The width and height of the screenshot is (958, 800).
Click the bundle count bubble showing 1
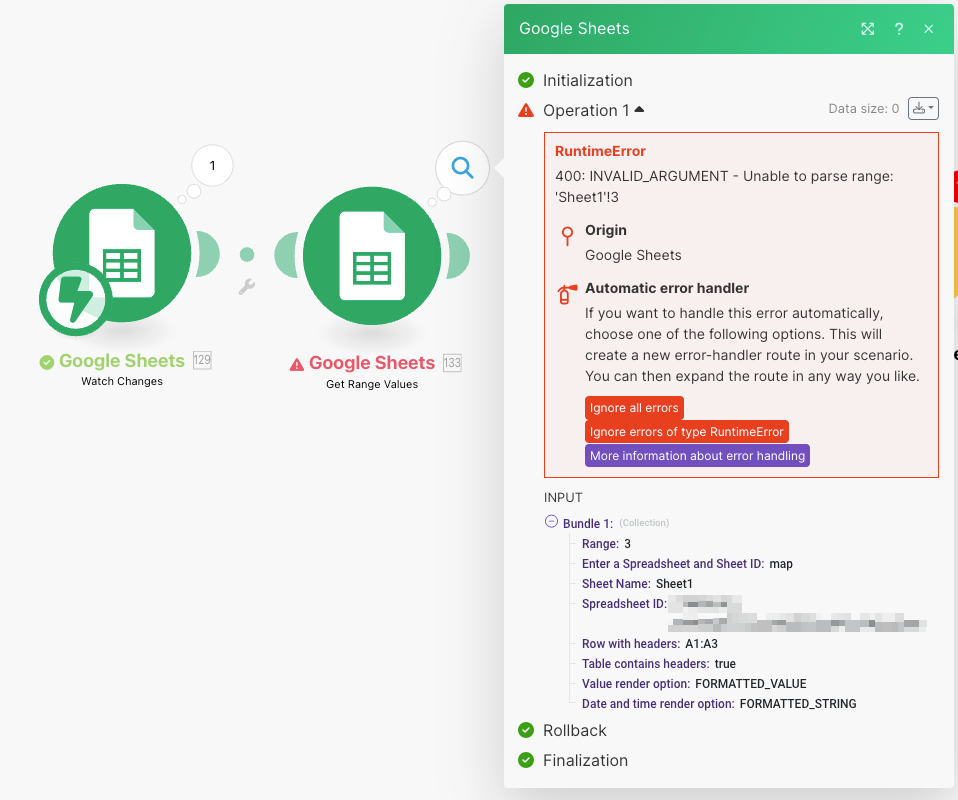coord(212,166)
